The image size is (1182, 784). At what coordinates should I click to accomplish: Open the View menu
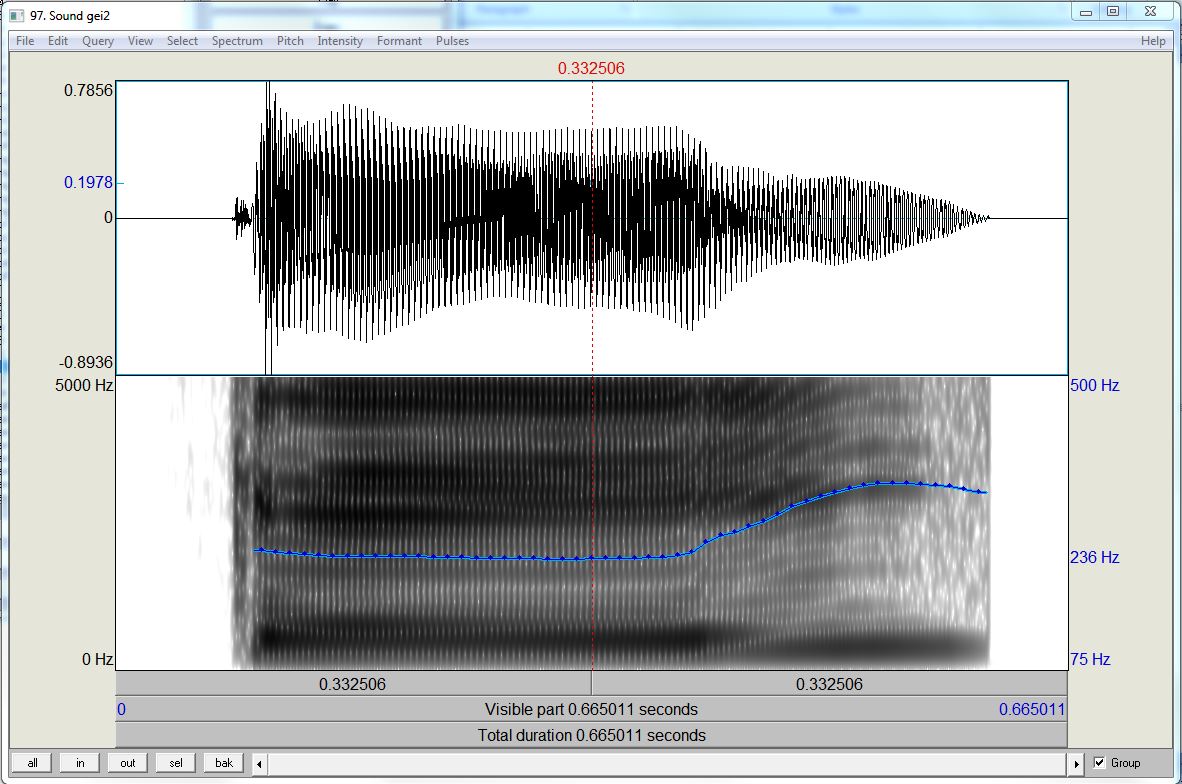[140, 41]
